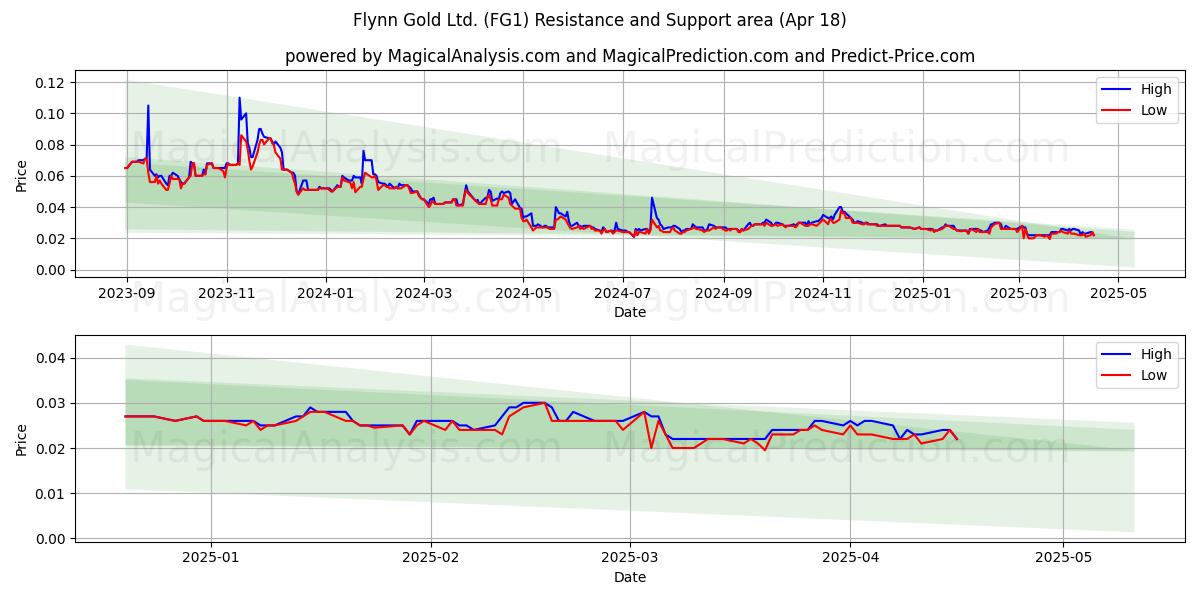Select the bottom chart's '2025-02' date tick label

tap(431, 560)
